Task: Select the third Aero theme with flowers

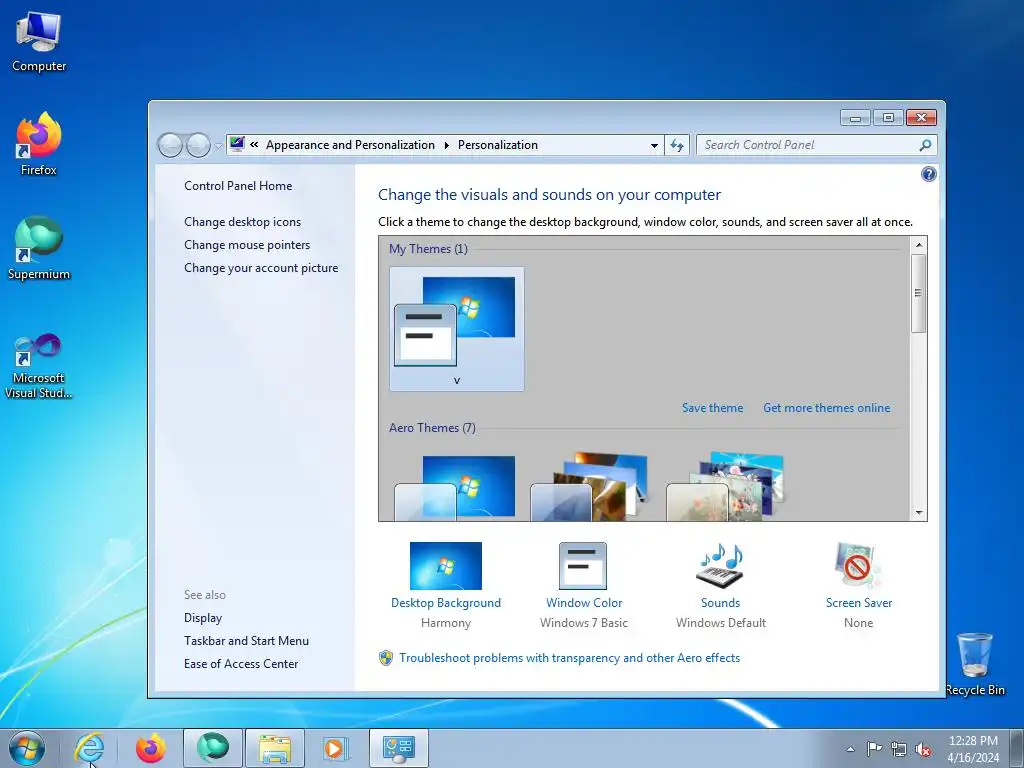Action: coord(726,486)
